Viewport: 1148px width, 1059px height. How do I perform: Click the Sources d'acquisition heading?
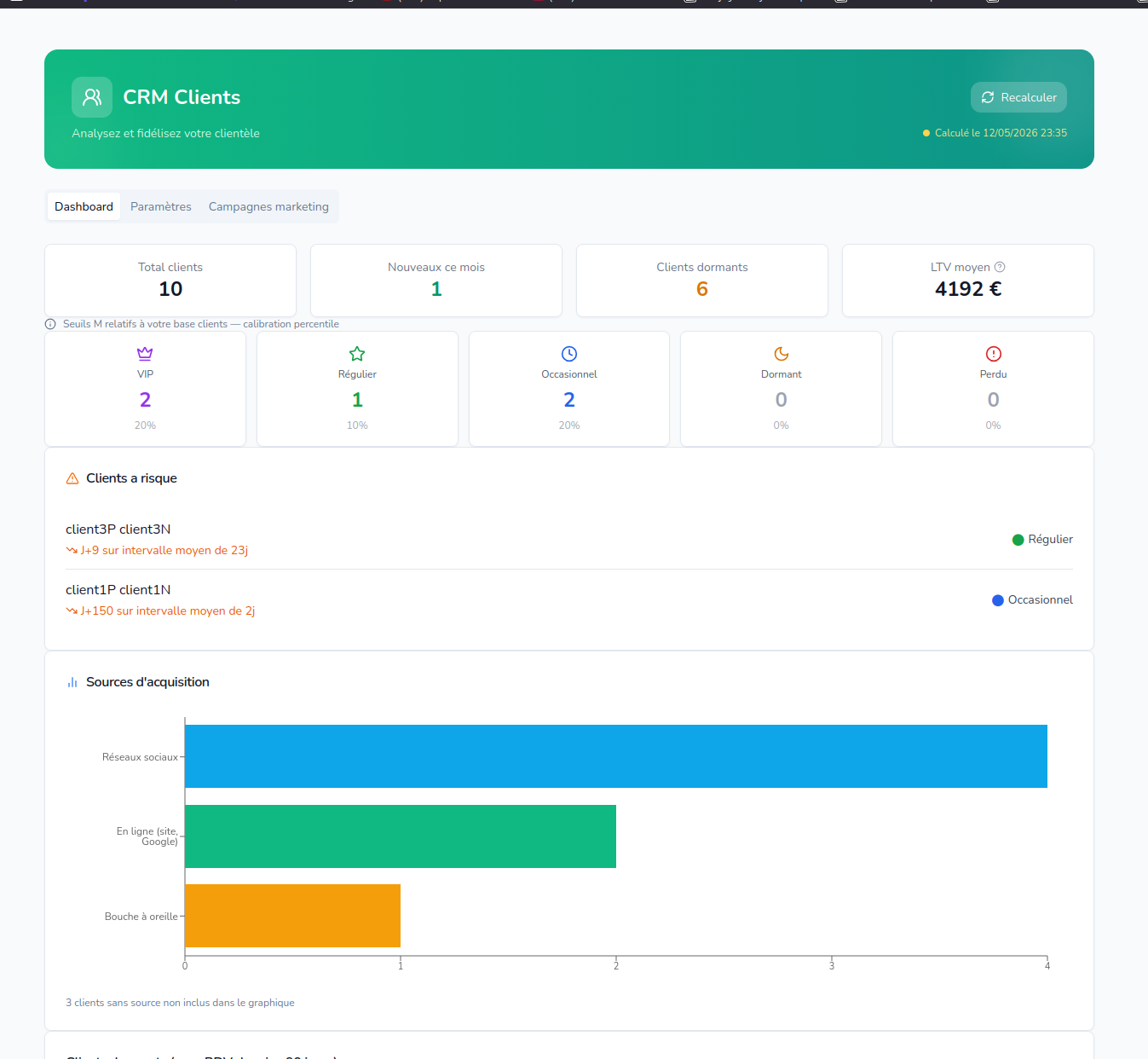pyautogui.click(x=147, y=682)
